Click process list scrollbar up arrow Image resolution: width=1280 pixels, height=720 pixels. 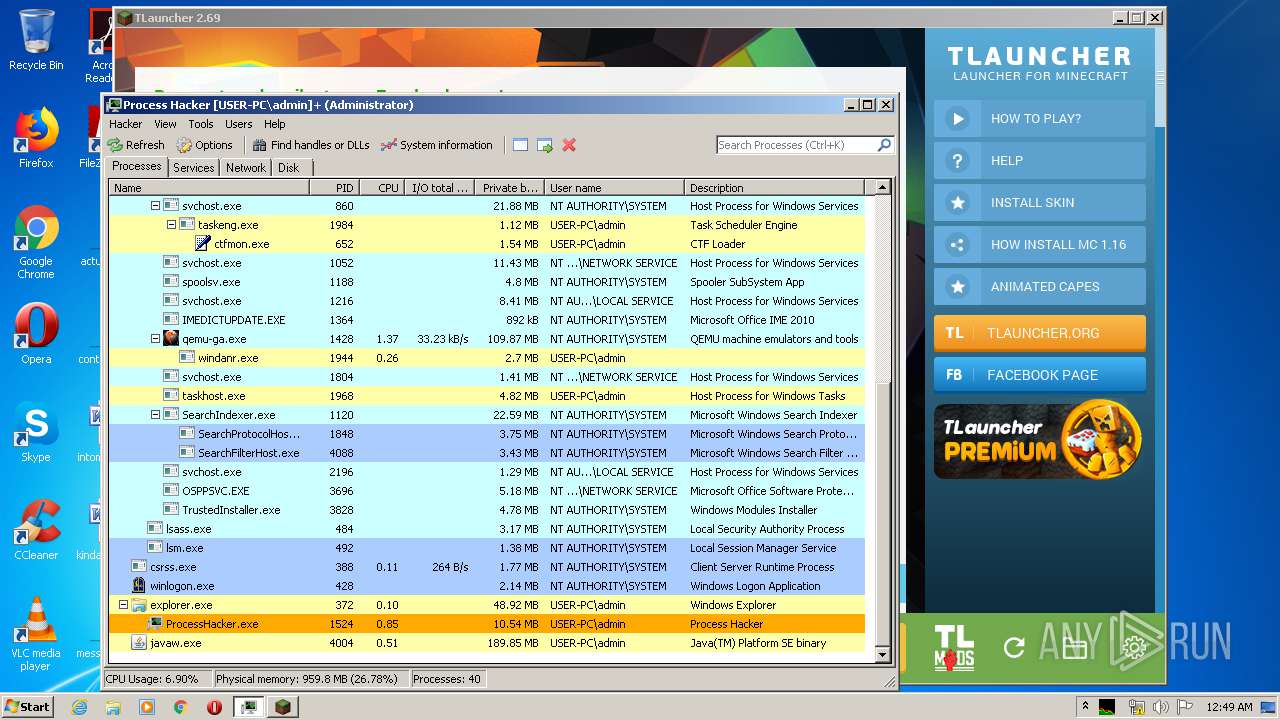tap(882, 187)
